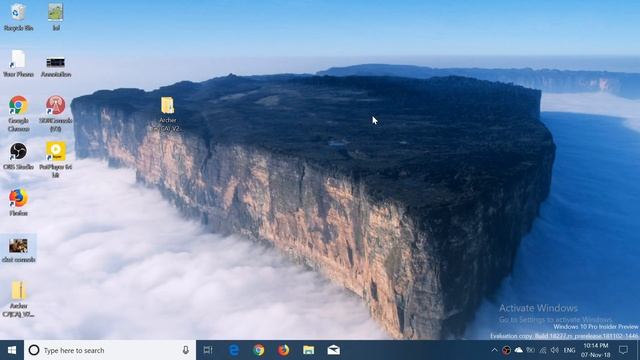This screenshot has height=360, width=640.
Task: Select the Google Chrome desktop shortcut
Action: coord(18,113)
